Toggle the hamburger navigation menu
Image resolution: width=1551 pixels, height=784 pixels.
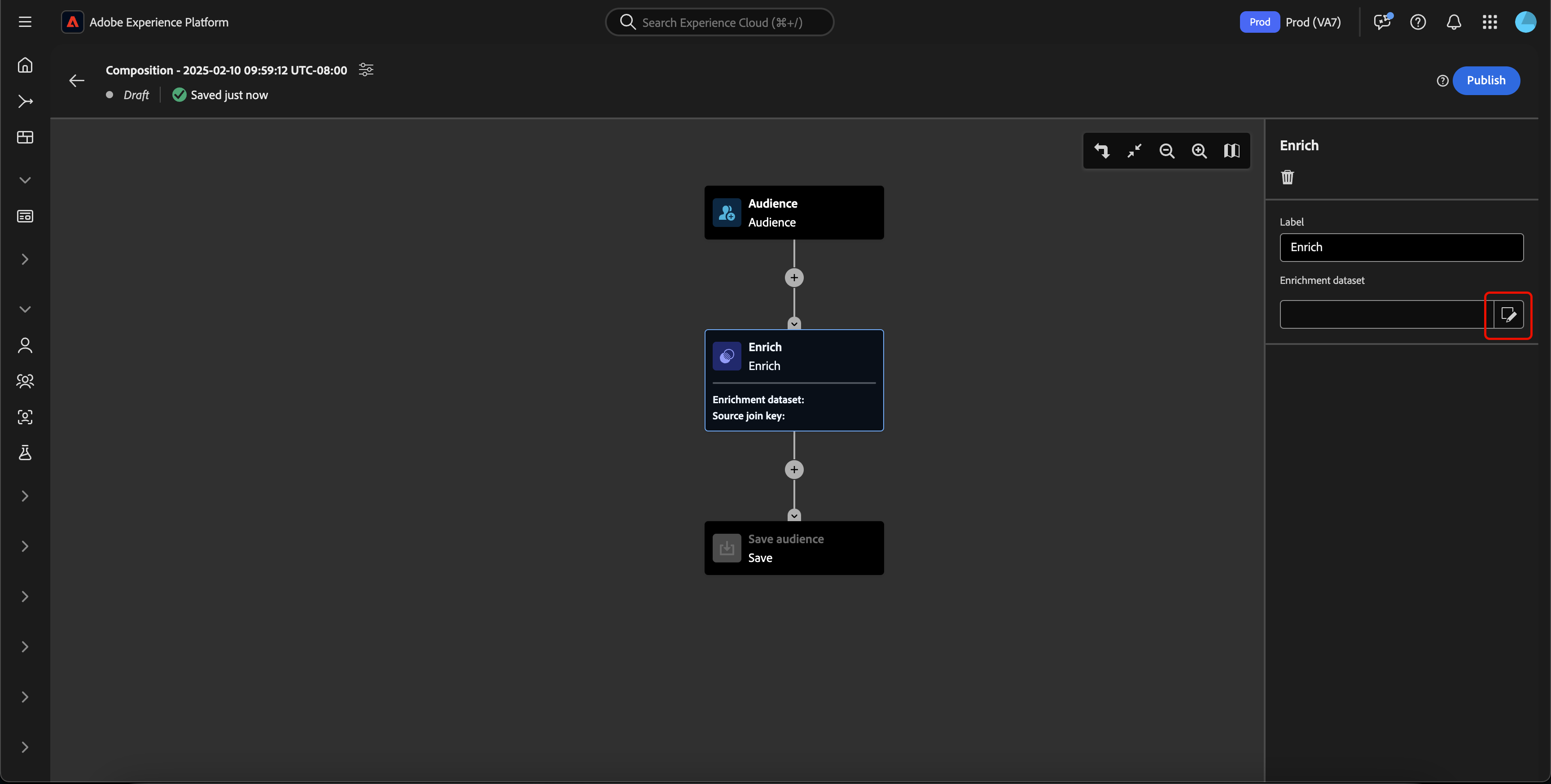(25, 22)
